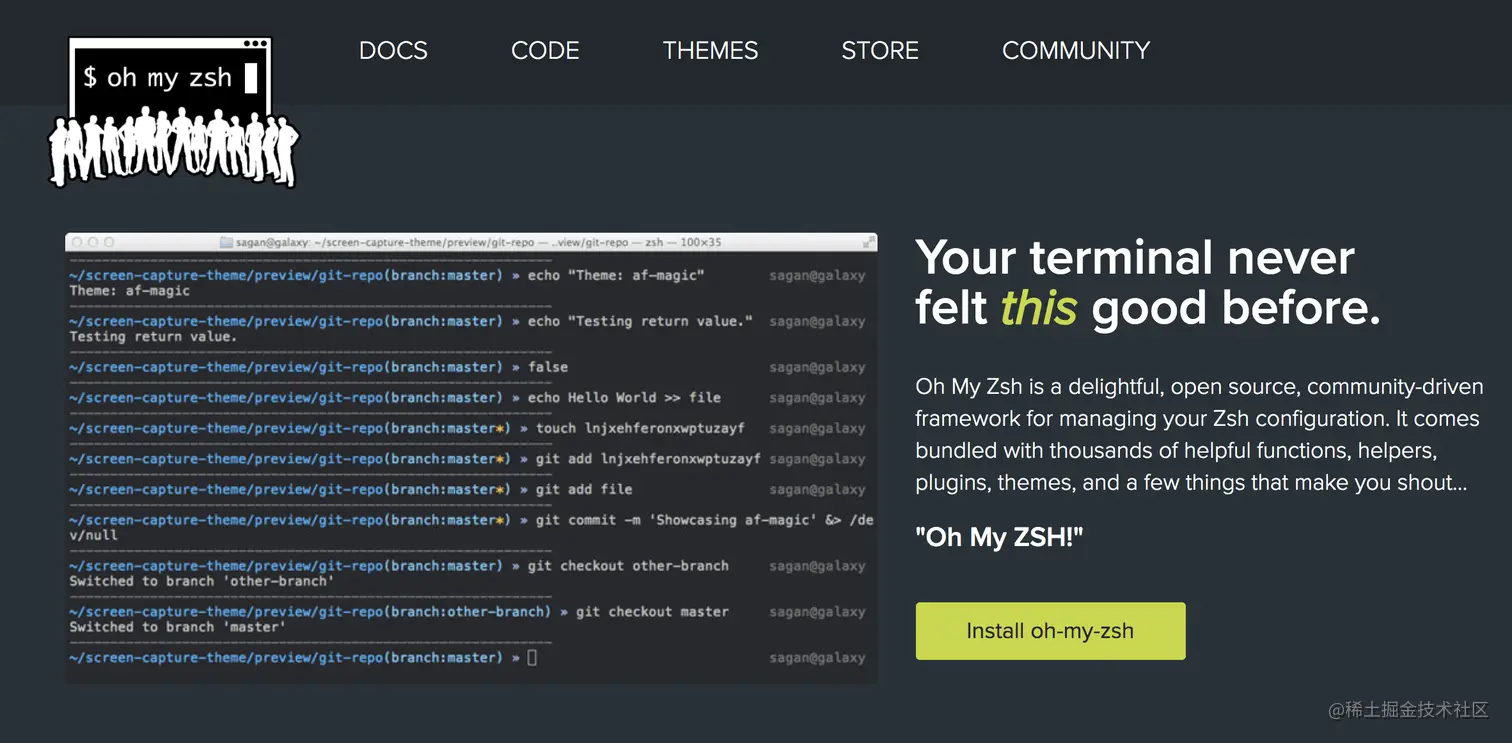Click the italic green word 'this'
Screen dimensions: 1512x743
click(1039, 309)
